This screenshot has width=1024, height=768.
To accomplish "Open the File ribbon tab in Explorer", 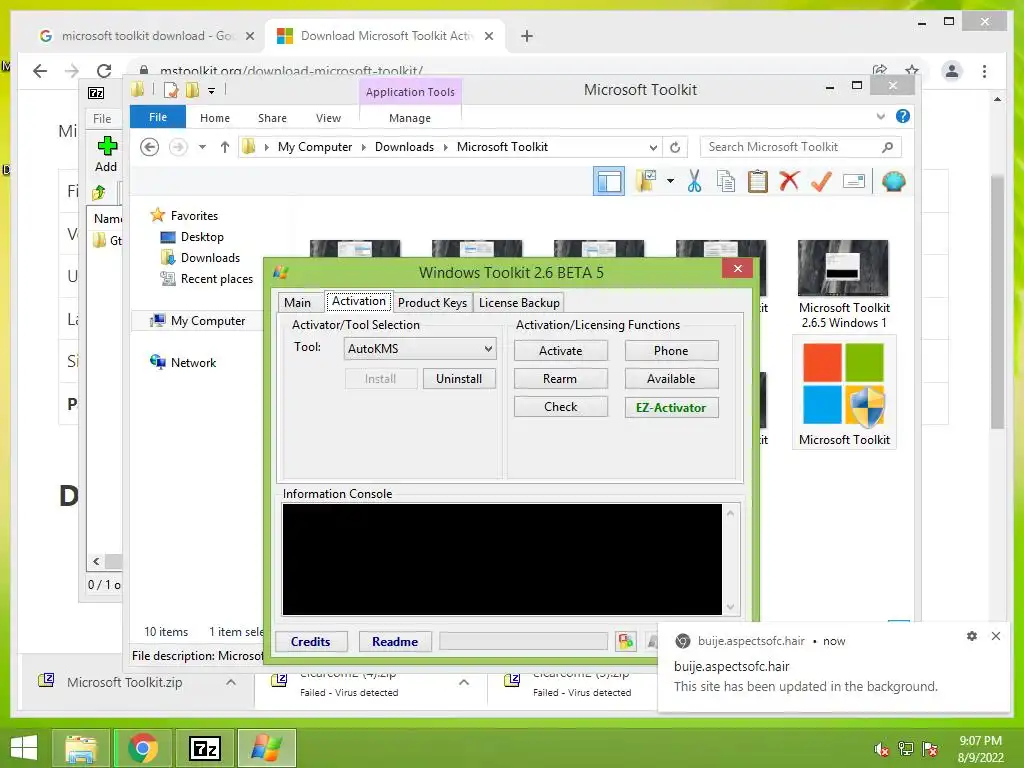I will pyautogui.click(x=158, y=117).
